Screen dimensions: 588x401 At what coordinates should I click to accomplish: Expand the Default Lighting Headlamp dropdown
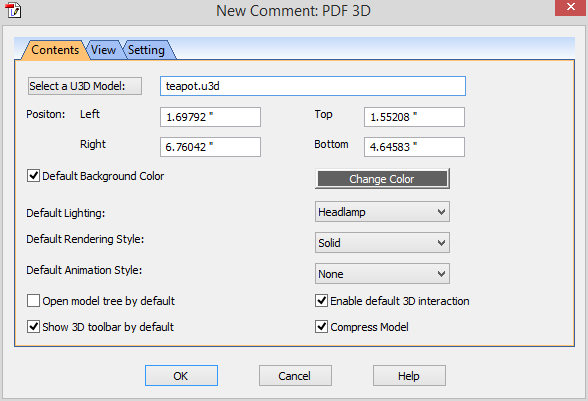[382, 212]
